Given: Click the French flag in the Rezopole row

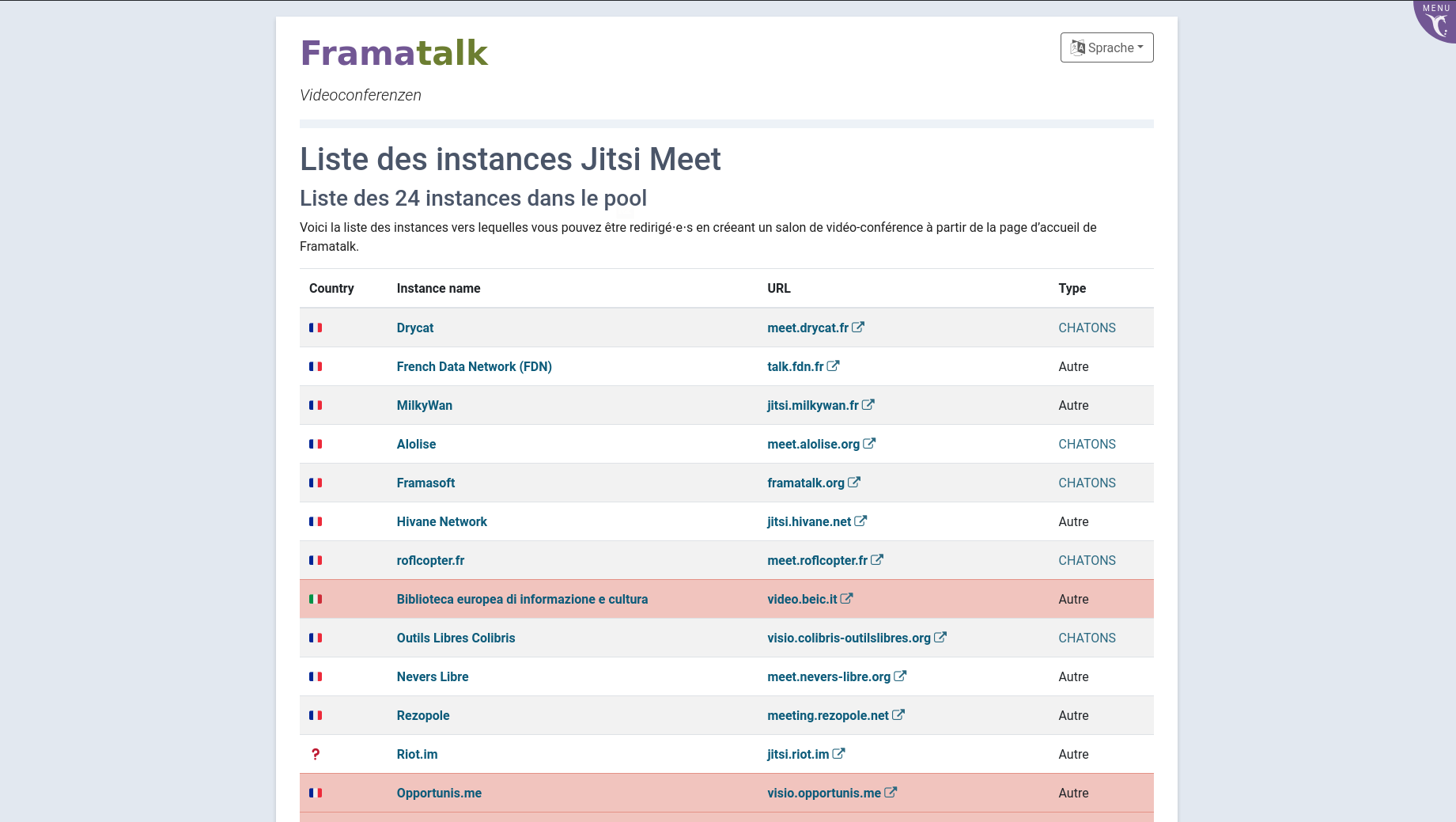Looking at the screenshot, I should [316, 715].
